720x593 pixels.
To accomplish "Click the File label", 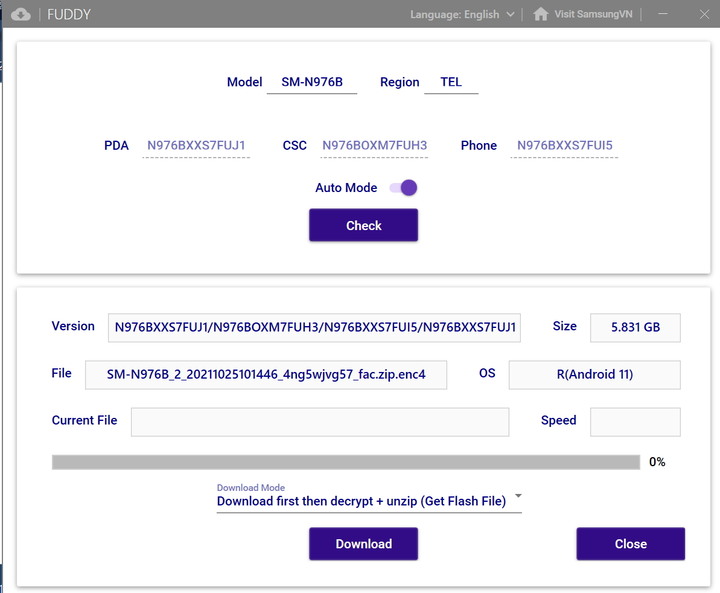I will (x=61, y=373).
